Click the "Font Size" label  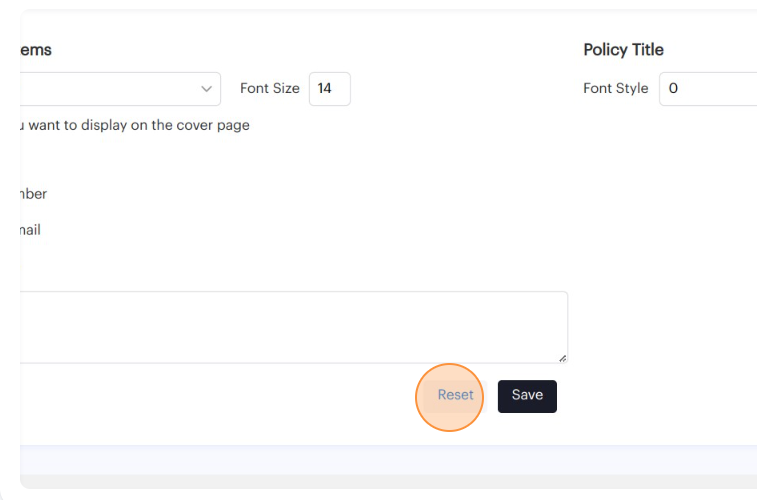[x=269, y=89]
